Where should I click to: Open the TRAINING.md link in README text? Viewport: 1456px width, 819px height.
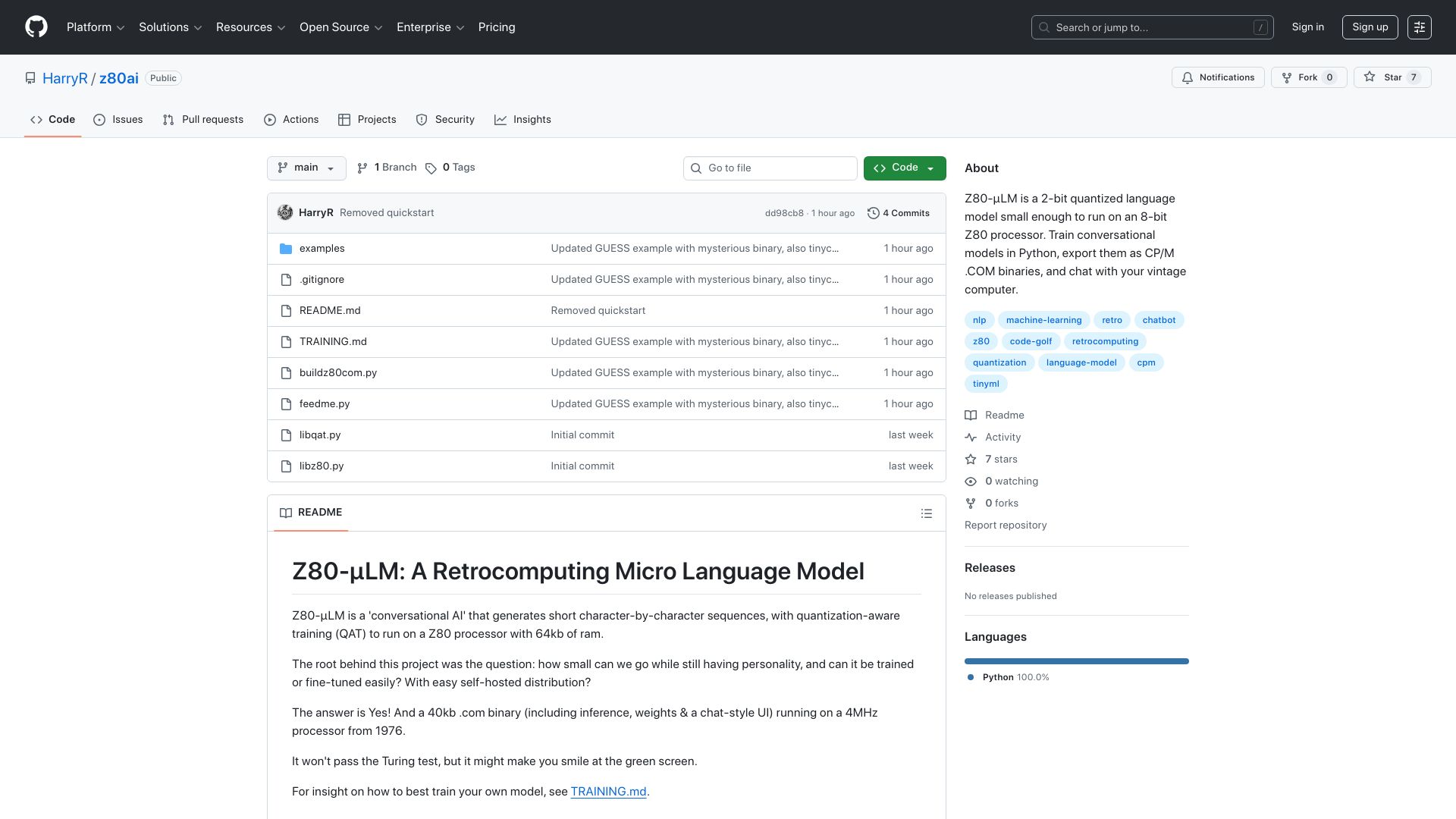coord(609,792)
